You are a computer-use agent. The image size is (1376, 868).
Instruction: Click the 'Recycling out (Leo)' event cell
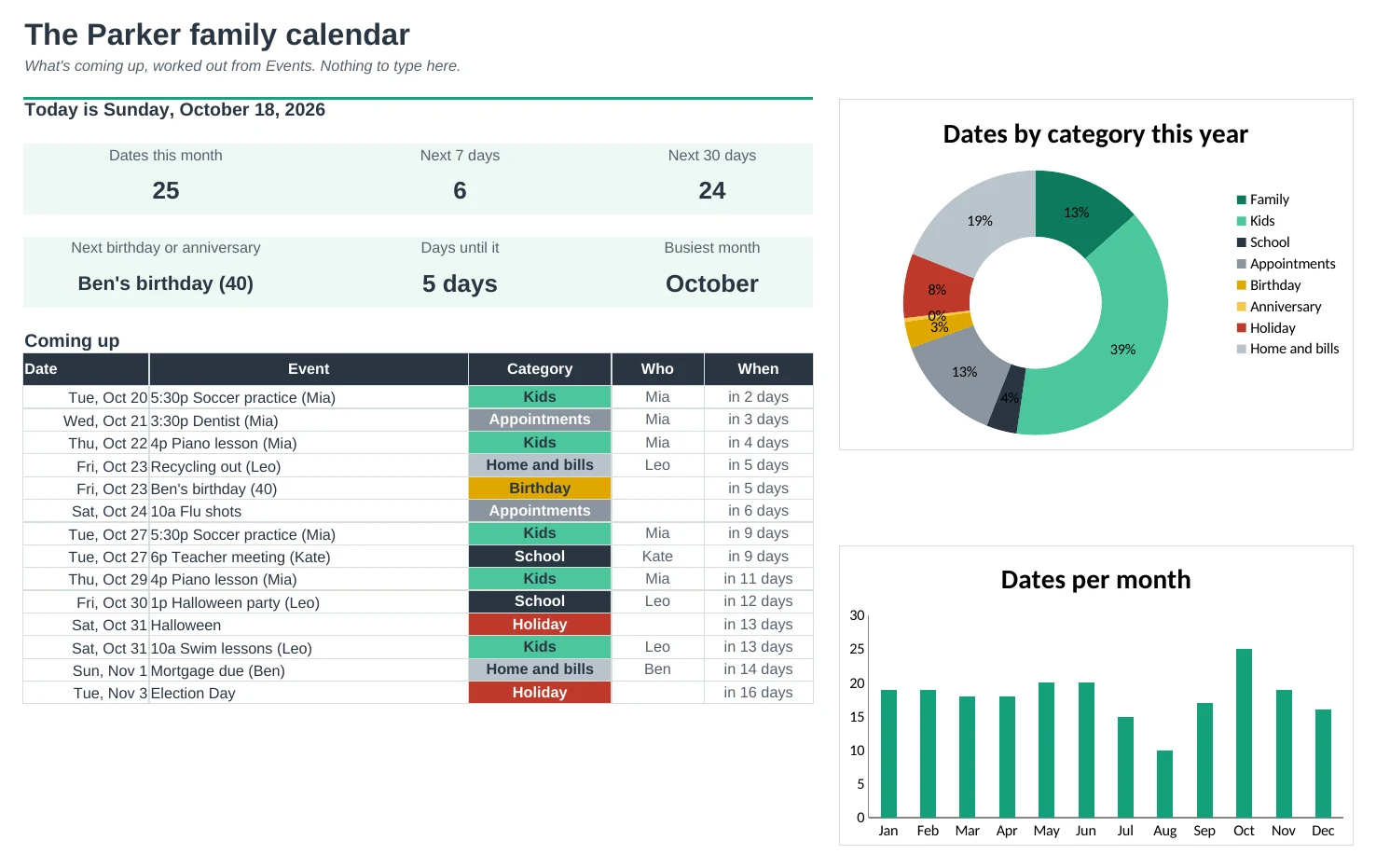tap(309, 466)
